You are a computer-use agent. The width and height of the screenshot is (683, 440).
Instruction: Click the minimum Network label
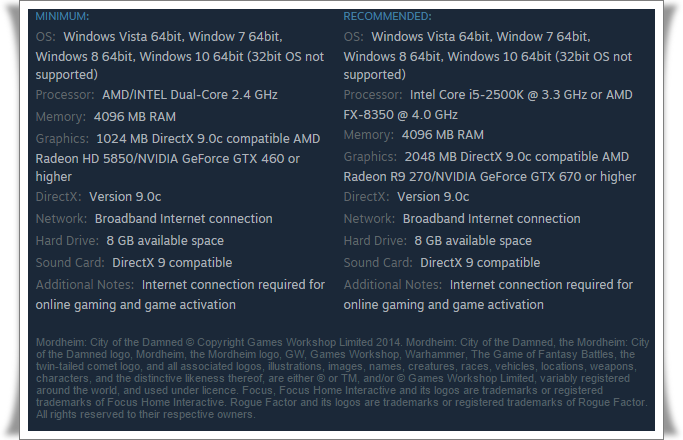coord(61,219)
